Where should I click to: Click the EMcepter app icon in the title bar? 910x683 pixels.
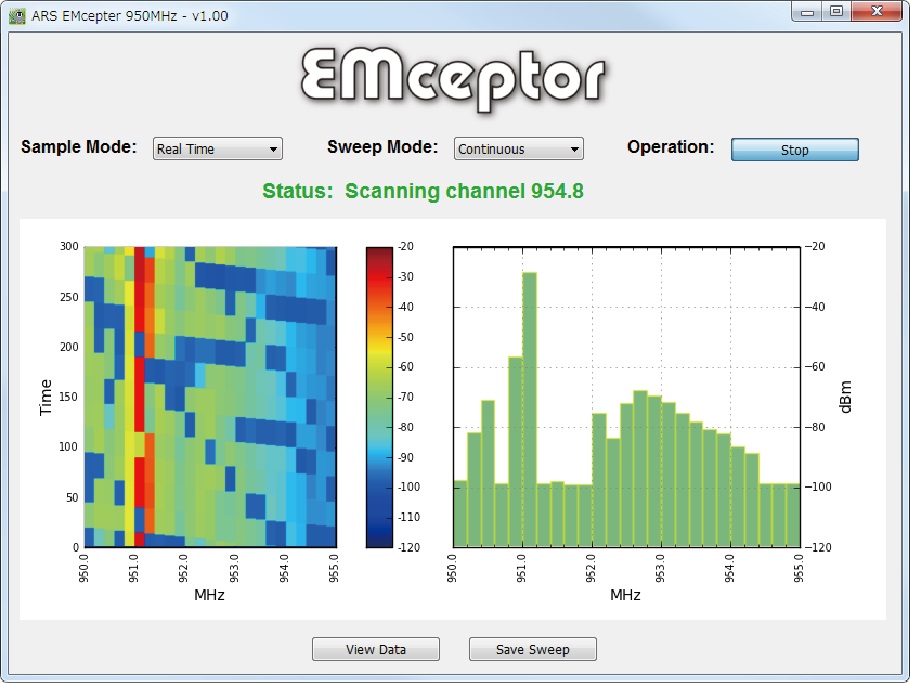(x=17, y=16)
